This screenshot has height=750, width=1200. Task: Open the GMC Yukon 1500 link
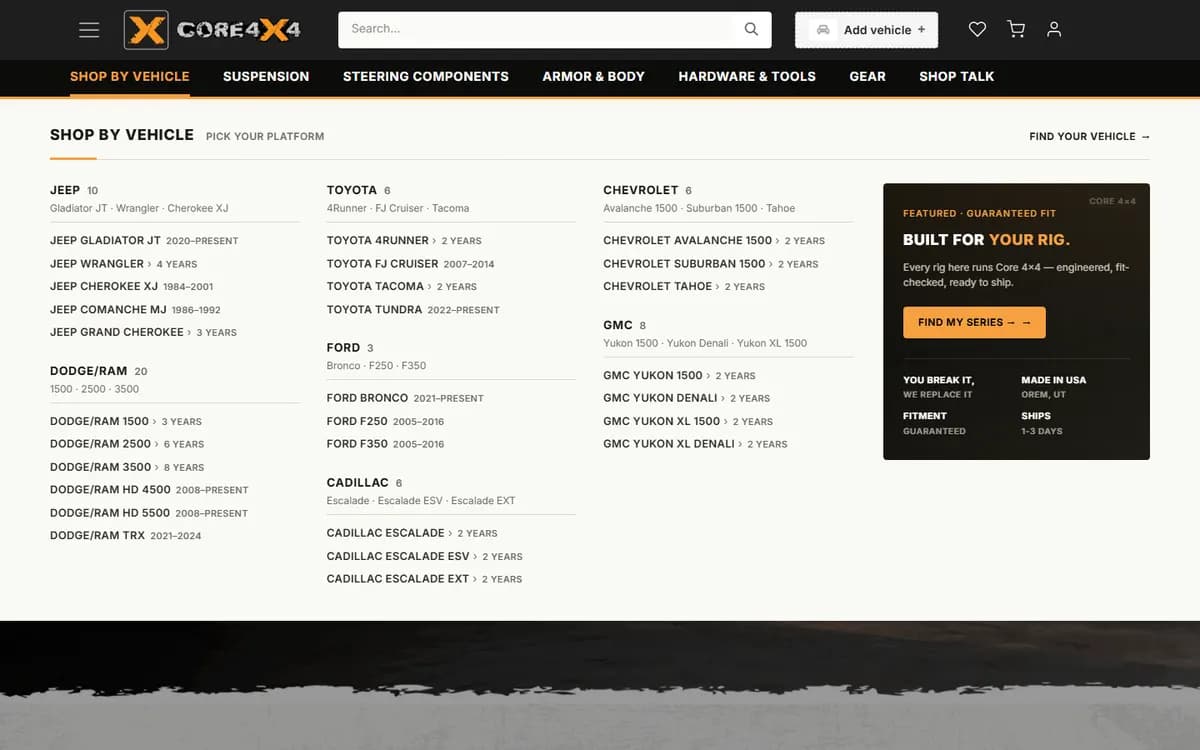(x=653, y=375)
